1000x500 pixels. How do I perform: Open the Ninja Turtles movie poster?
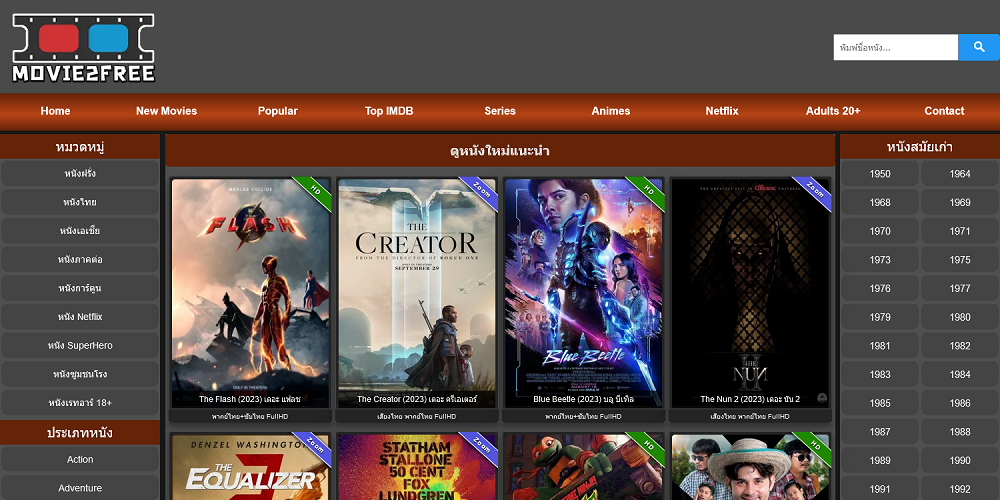point(584,467)
